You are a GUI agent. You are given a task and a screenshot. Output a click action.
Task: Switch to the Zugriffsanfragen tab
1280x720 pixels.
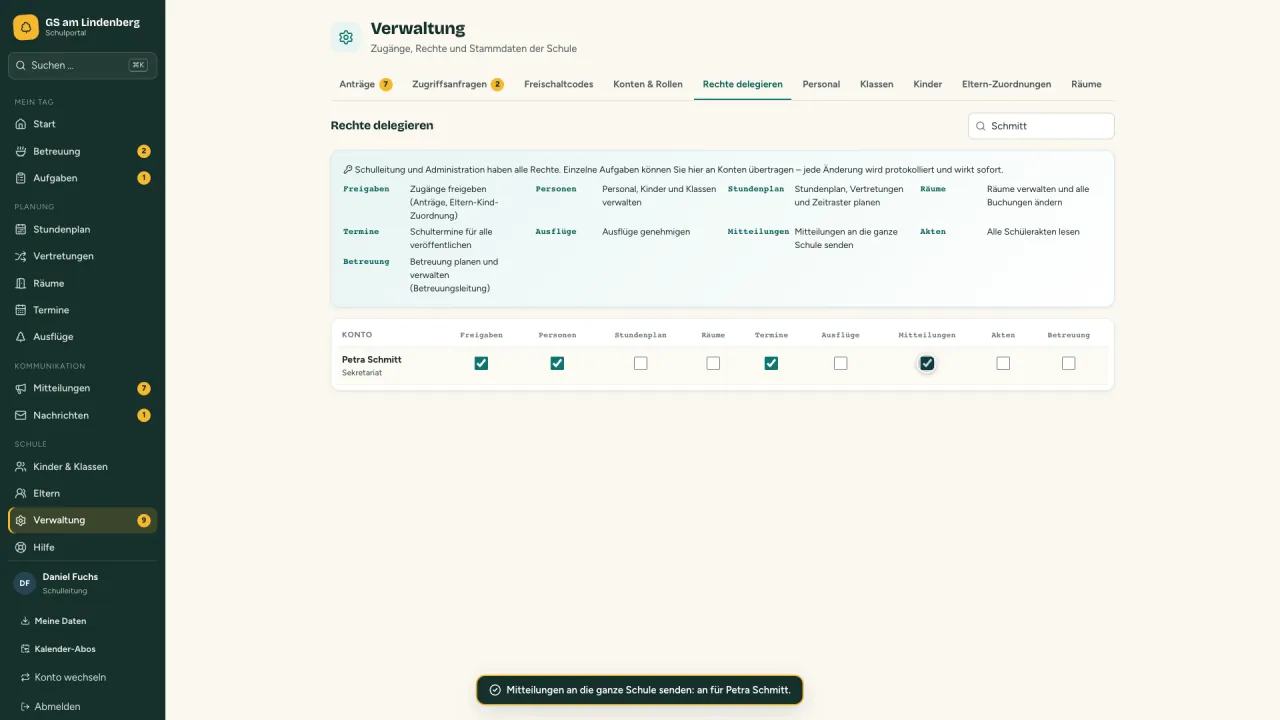458,84
